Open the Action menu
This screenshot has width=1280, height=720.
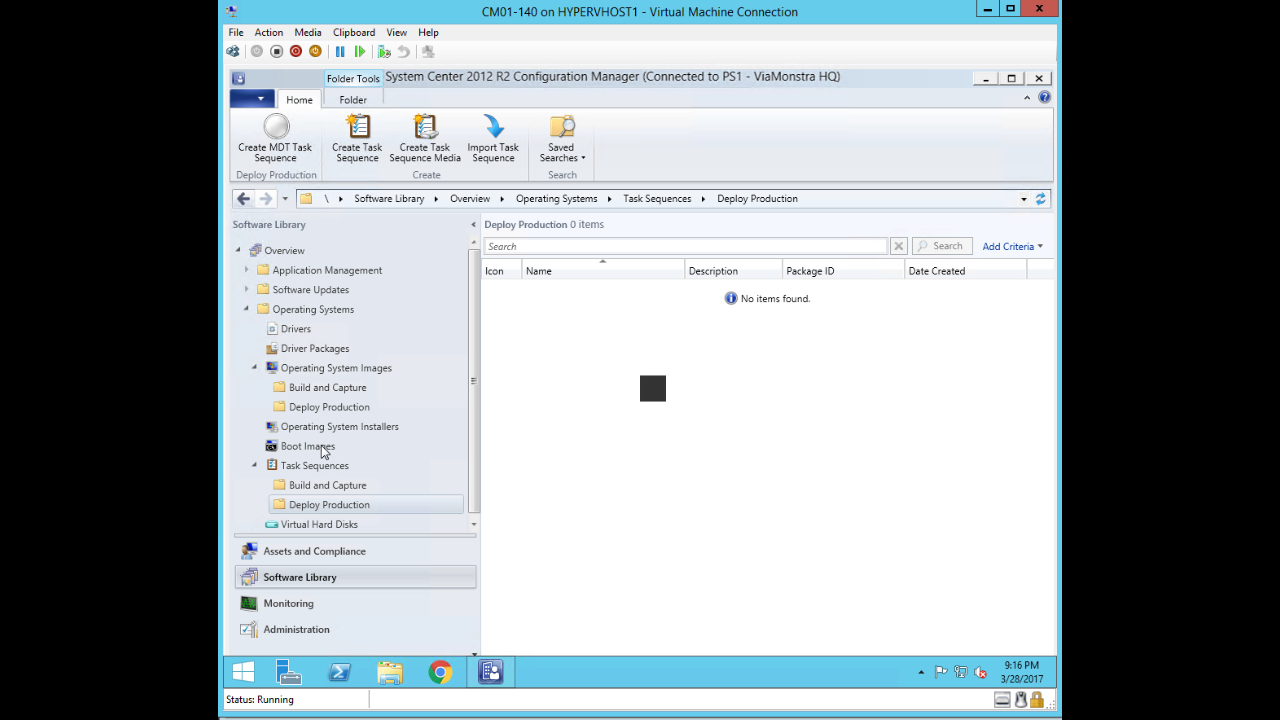click(268, 33)
